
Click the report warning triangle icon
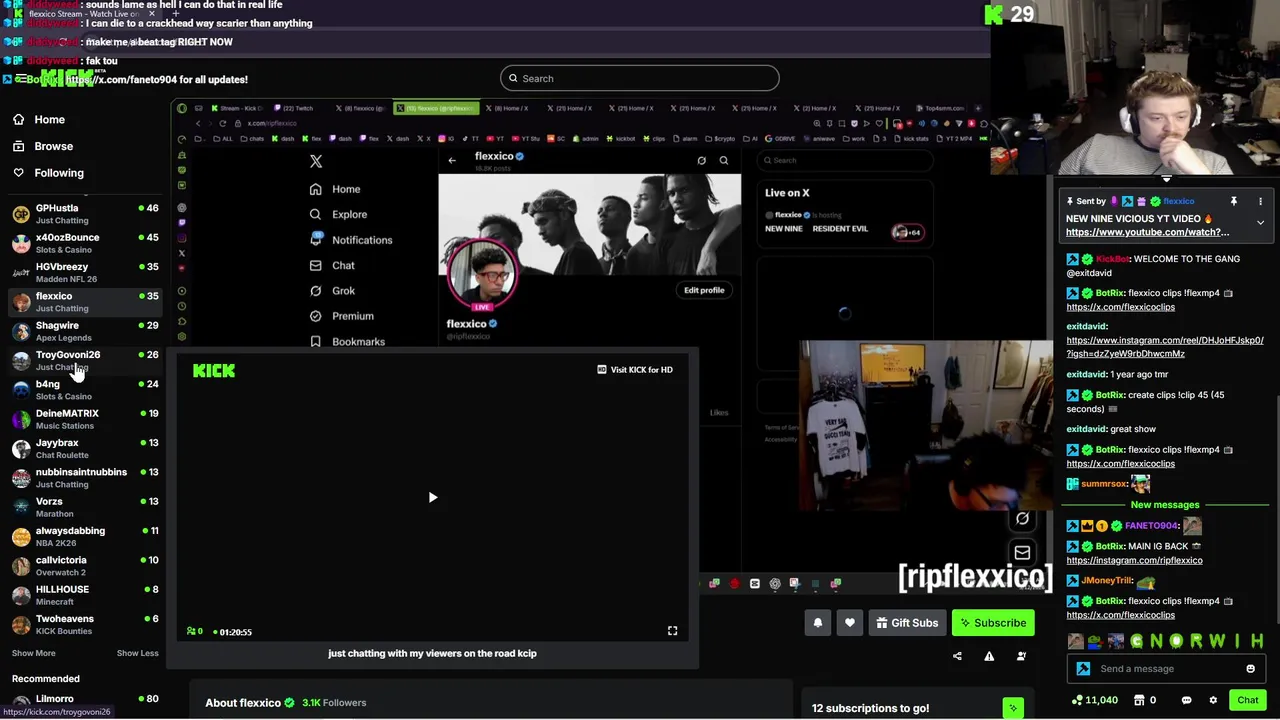pyautogui.click(x=989, y=656)
